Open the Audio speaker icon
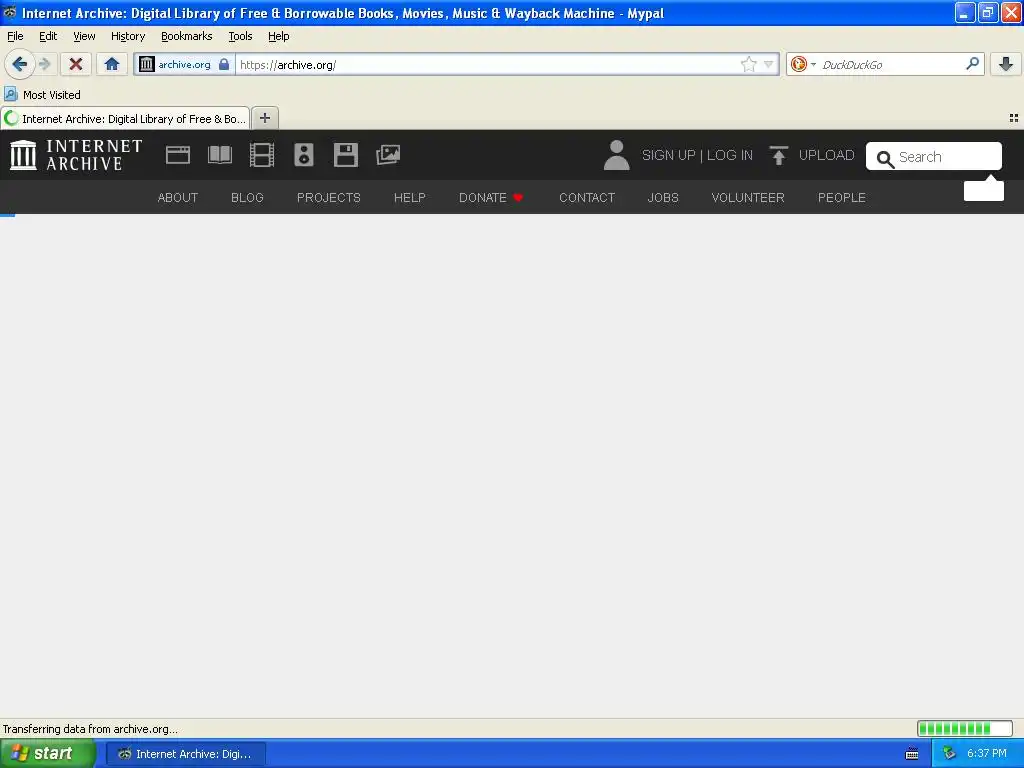Image resolution: width=1024 pixels, height=768 pixels. tap(304, 155)
